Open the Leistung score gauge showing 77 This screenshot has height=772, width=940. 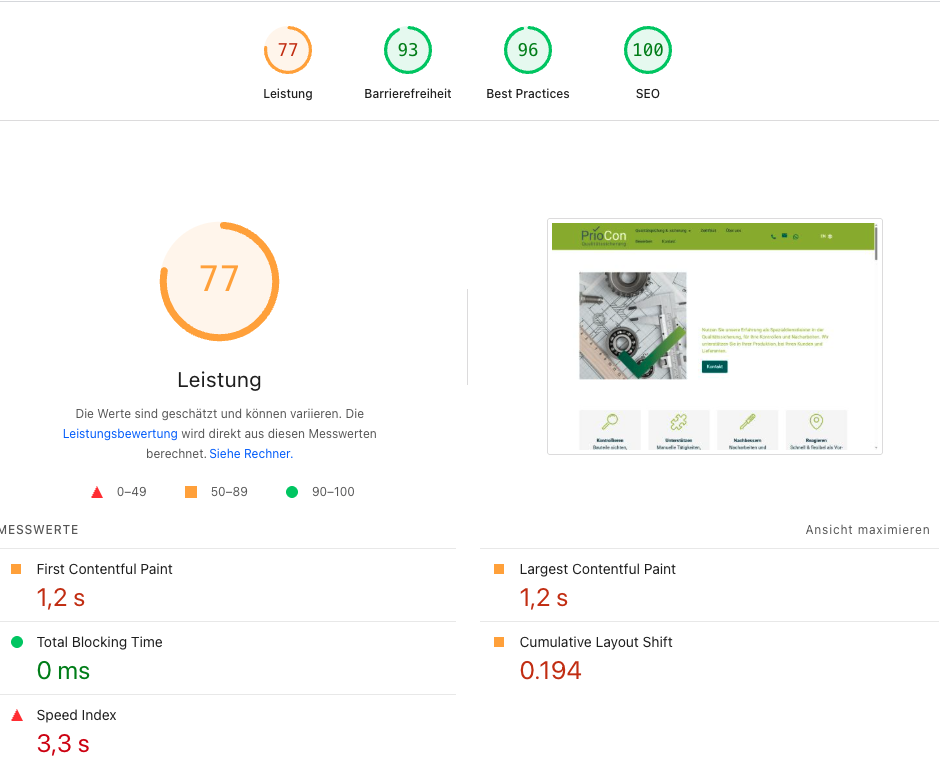tap(288, 50)
